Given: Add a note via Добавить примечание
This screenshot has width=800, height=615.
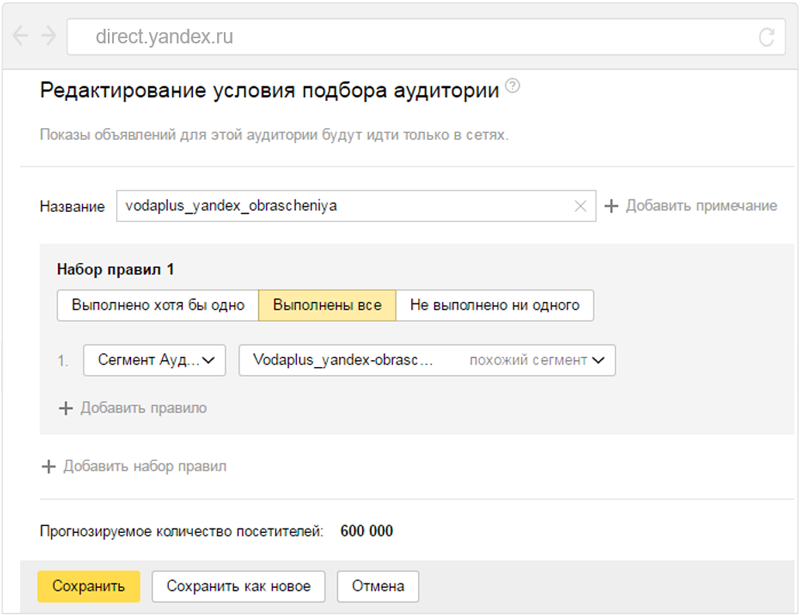Looking at the screenshot, I should (x=691, y=206).
